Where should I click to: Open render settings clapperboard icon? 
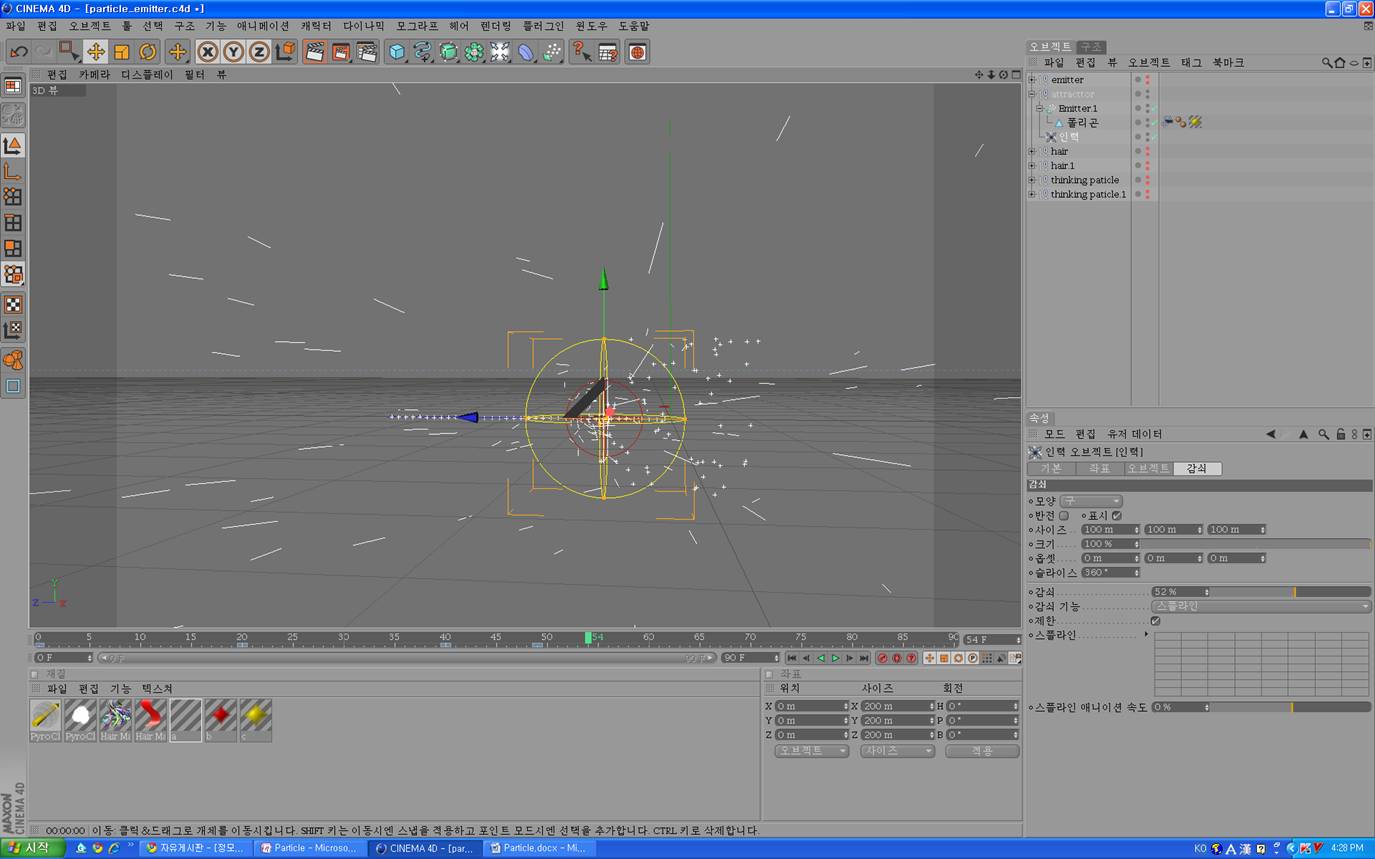(367, 51)
